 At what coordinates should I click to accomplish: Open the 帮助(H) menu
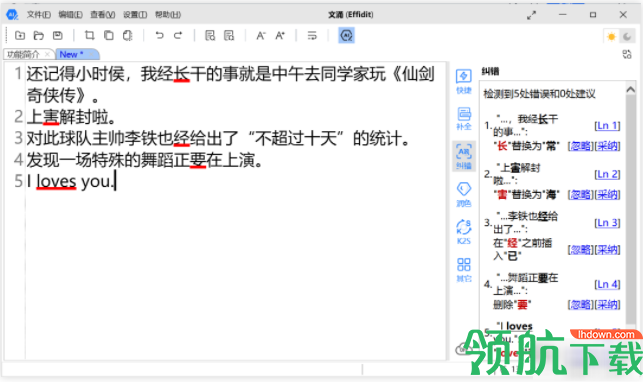pos(168,15)
